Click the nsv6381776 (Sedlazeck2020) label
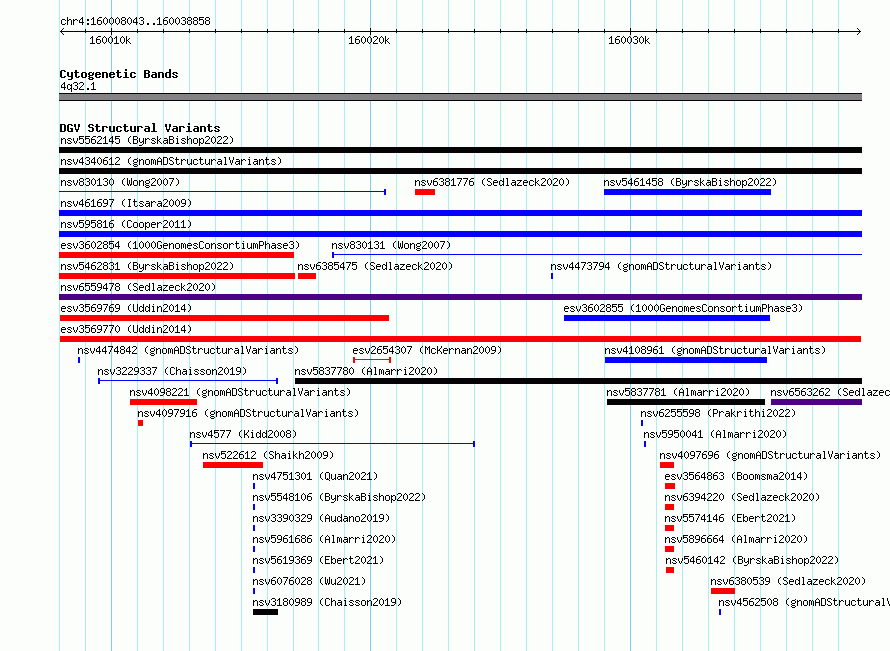The image size is (890, 651). [x=492, y=182]
